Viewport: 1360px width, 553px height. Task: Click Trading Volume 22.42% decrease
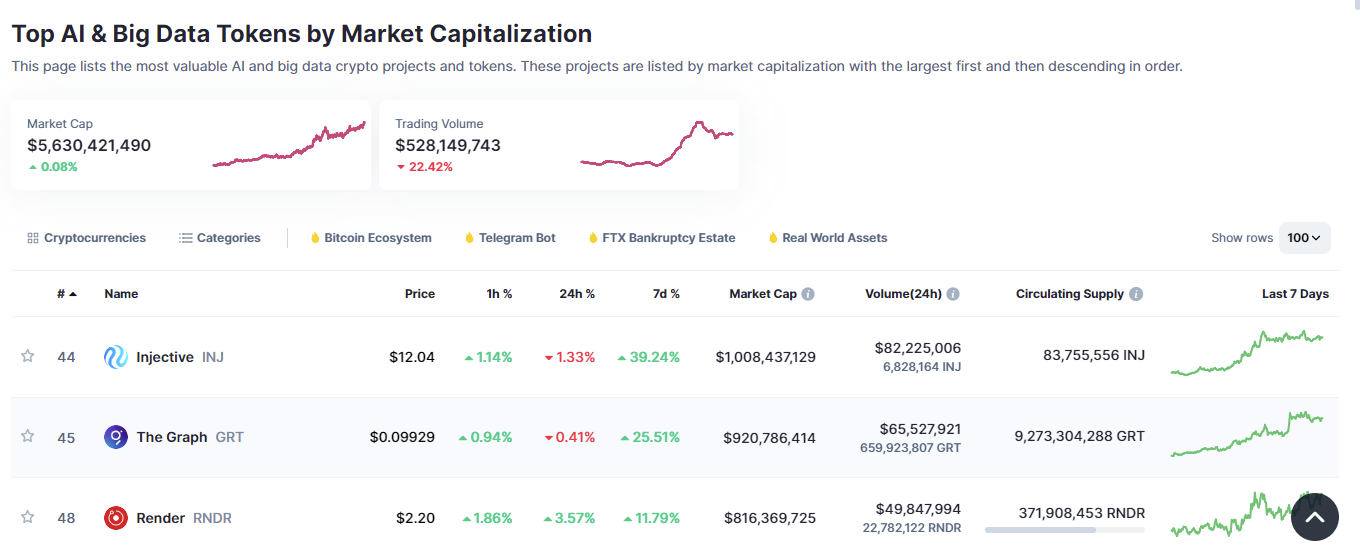[425, 167]
